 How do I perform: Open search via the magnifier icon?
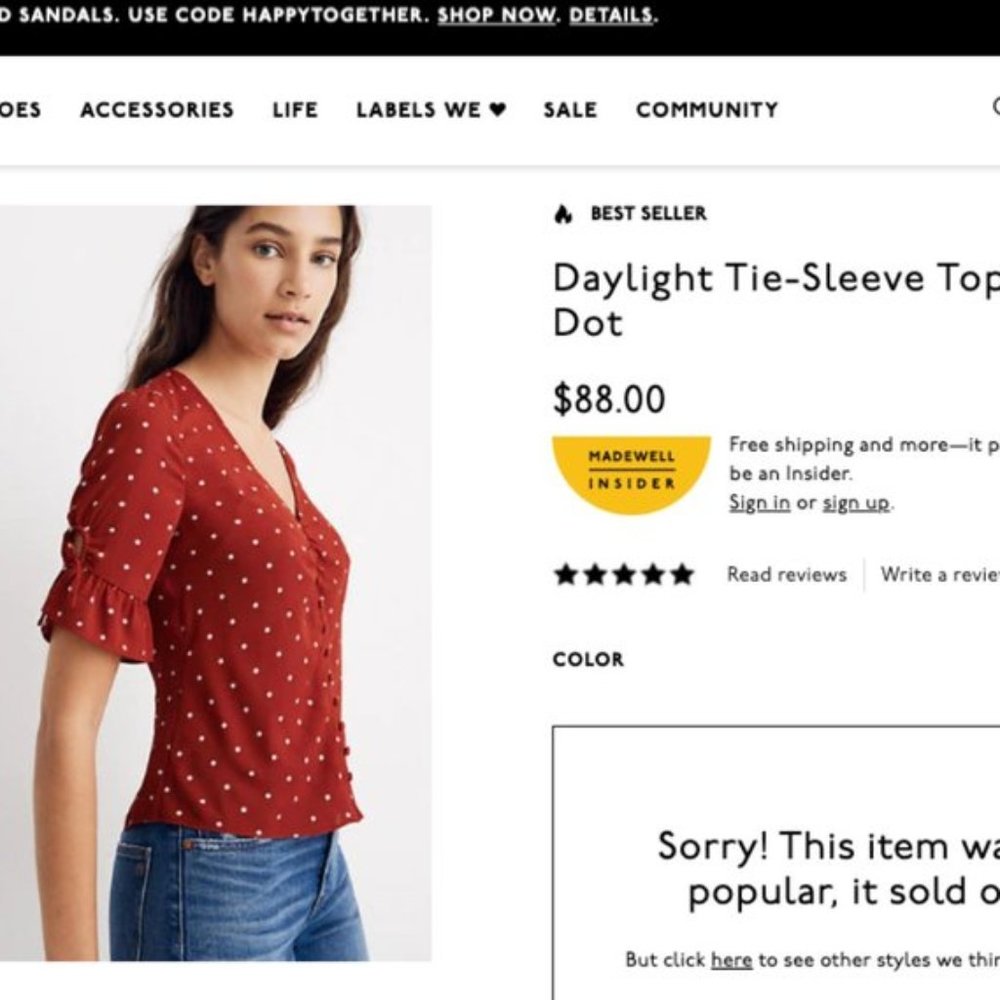(995, 107)
